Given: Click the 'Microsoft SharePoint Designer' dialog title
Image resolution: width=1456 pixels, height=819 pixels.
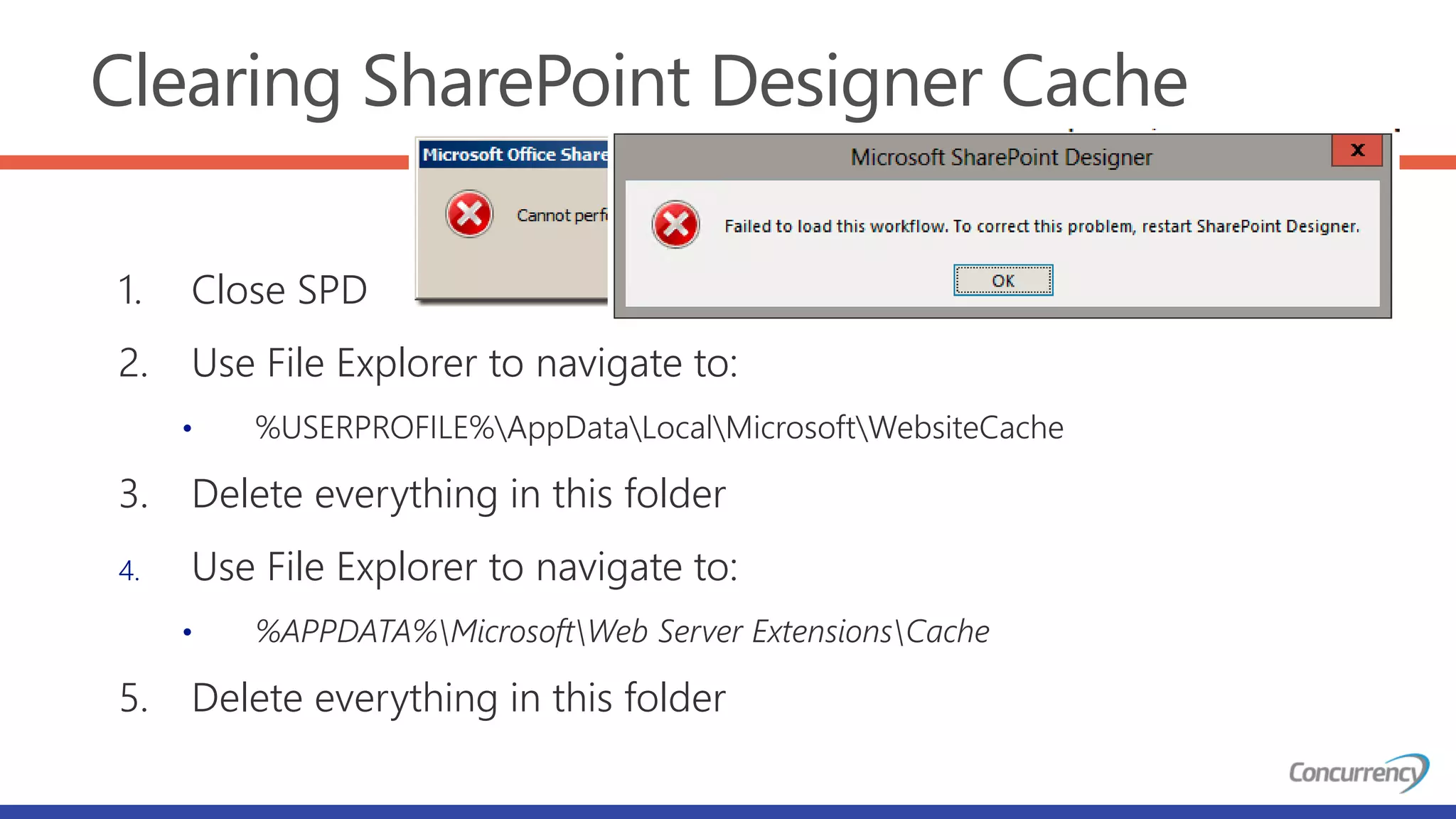Looking at the screenshot, I should [x=1001, y=157].
